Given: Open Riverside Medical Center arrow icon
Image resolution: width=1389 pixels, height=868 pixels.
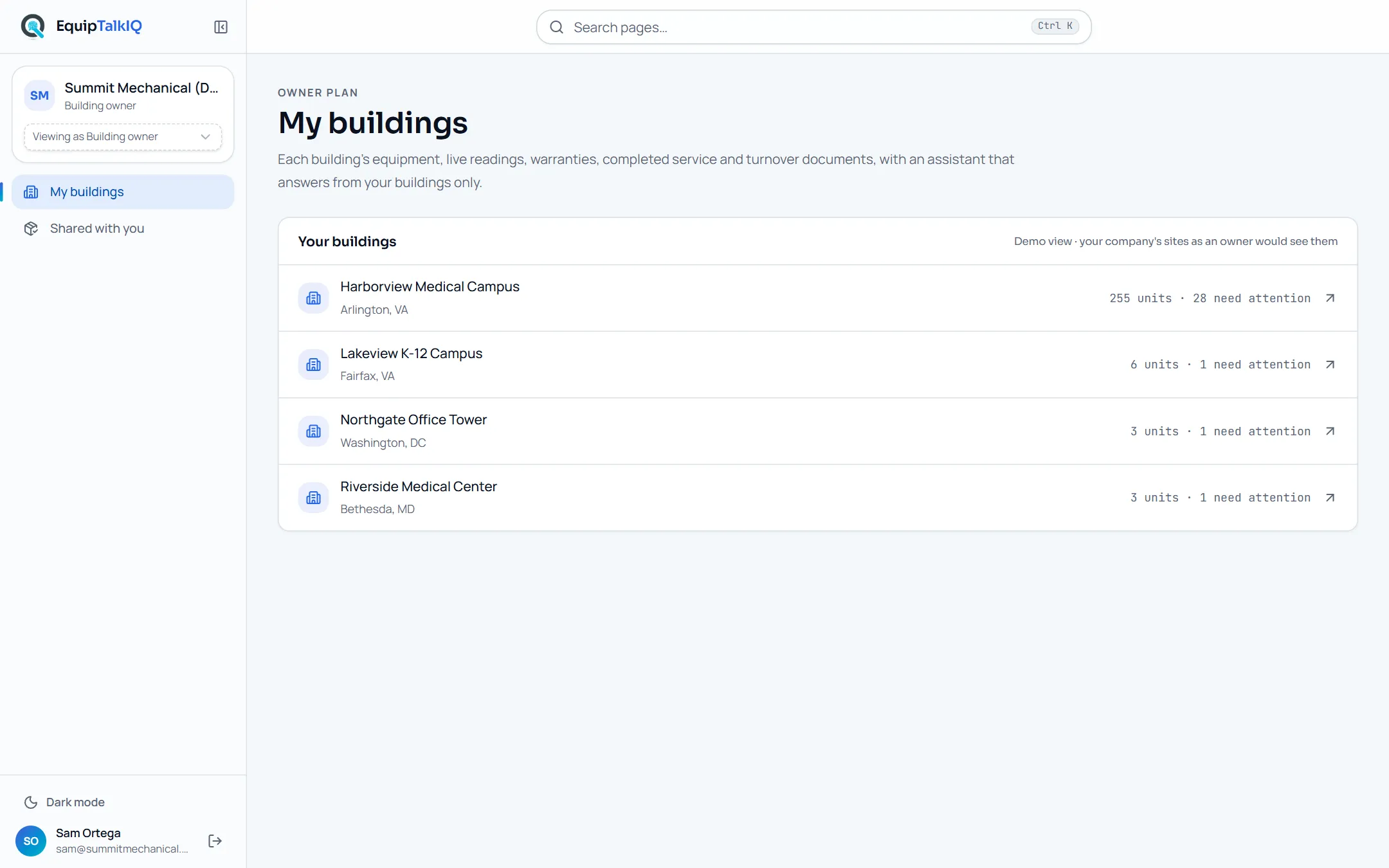Looking at the screenshot, I should pyautogui.click(x=1330, y=498).
